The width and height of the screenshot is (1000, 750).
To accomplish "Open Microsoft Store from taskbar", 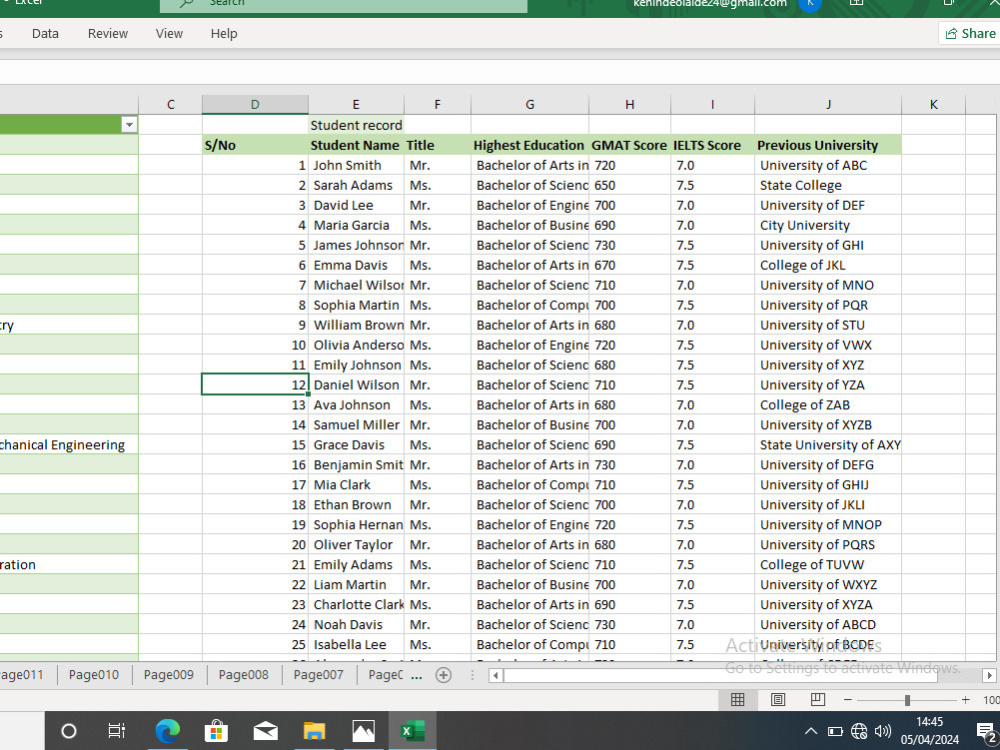I will pyautogui.click(x=216, y=731).
